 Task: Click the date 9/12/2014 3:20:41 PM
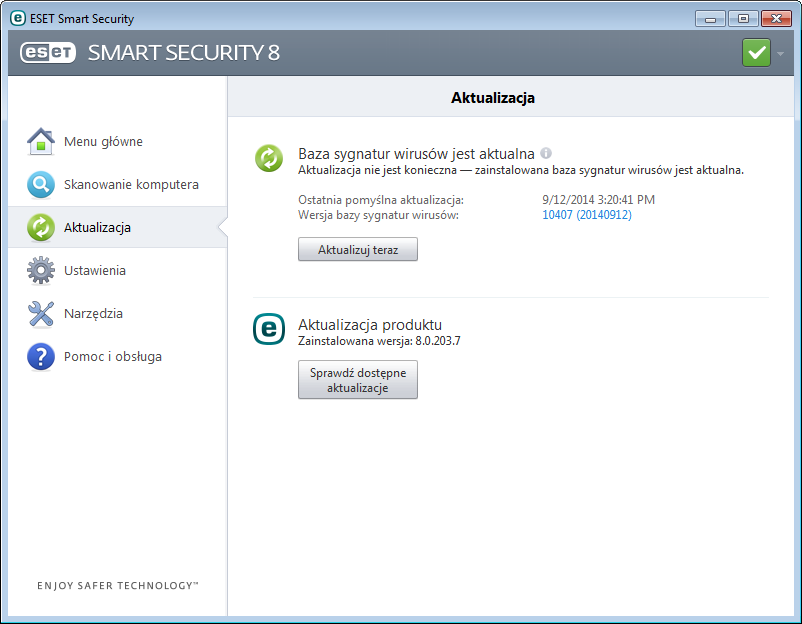(598, 199)
